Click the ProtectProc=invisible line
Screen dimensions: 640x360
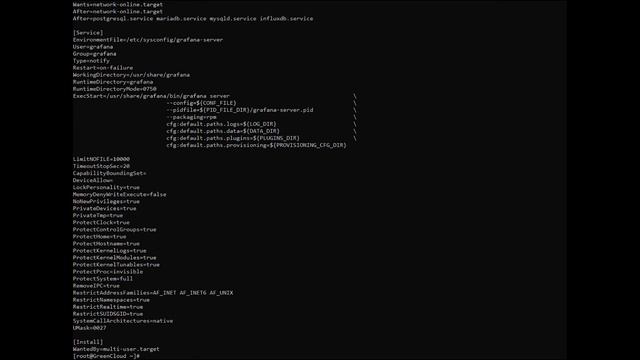[x=108, y=271]
